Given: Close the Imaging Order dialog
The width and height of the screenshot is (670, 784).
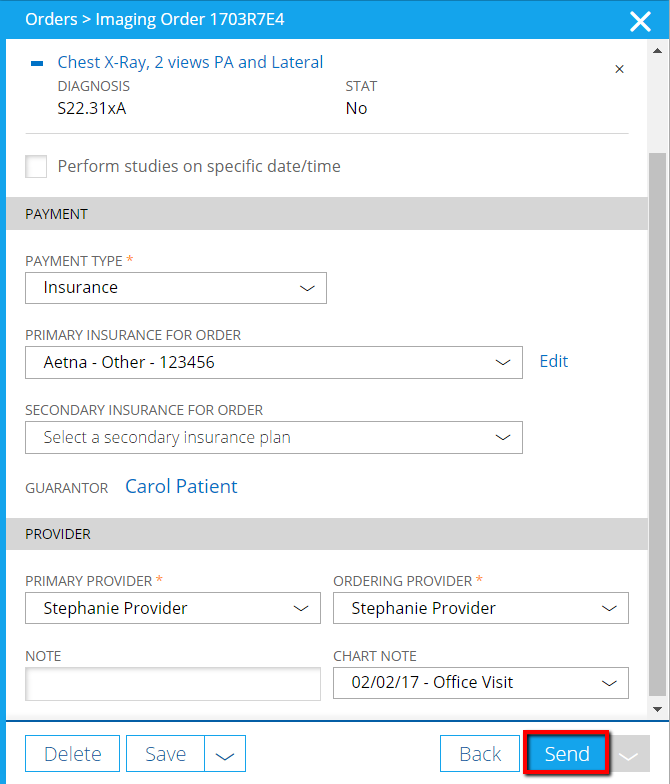Looking at the screenshot, I should tap(640, 20).
